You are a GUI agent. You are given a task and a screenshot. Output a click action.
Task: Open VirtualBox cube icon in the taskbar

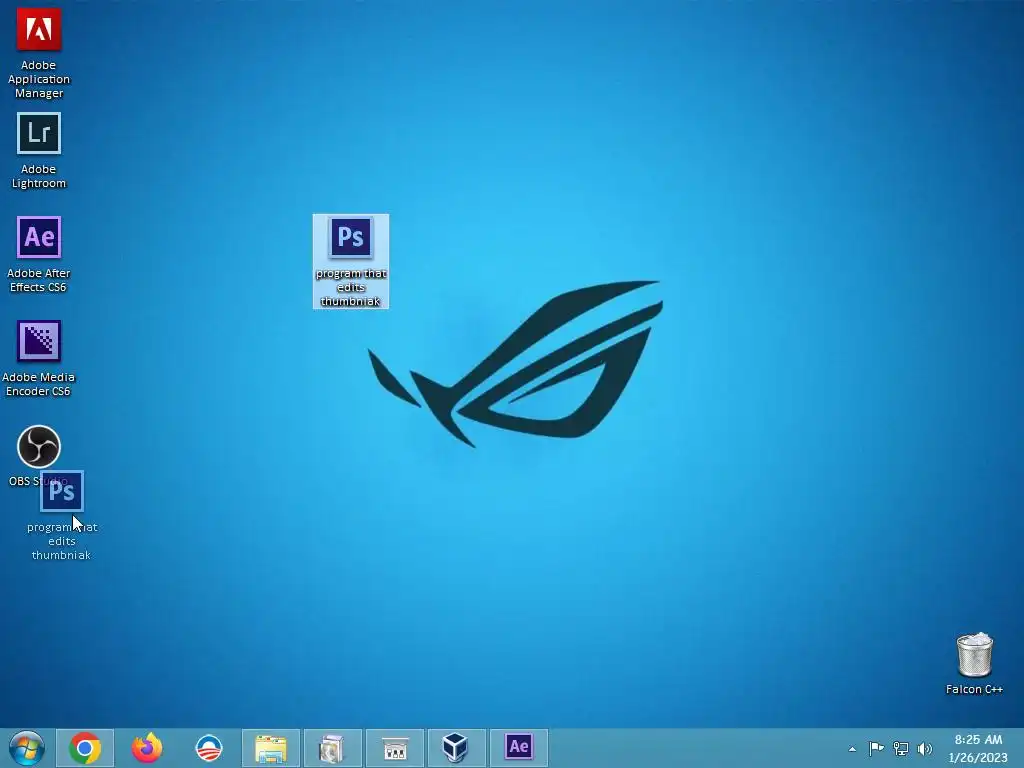(x=456, y=748)
